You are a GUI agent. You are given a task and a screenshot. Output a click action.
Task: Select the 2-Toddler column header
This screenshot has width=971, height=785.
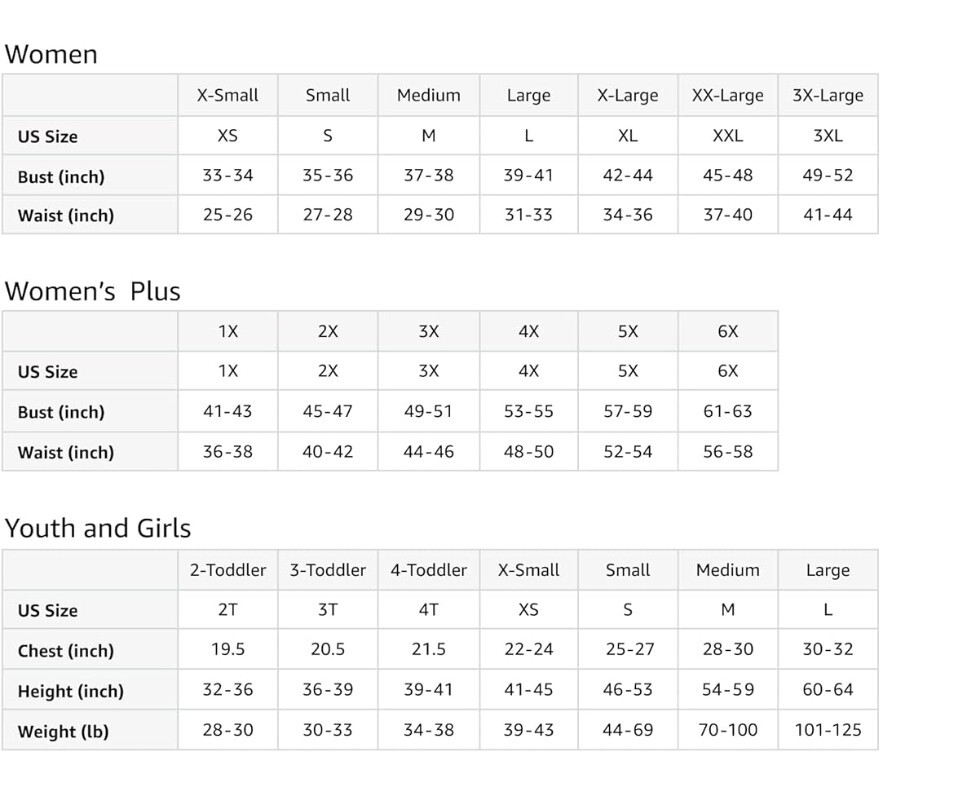[227, 570]
